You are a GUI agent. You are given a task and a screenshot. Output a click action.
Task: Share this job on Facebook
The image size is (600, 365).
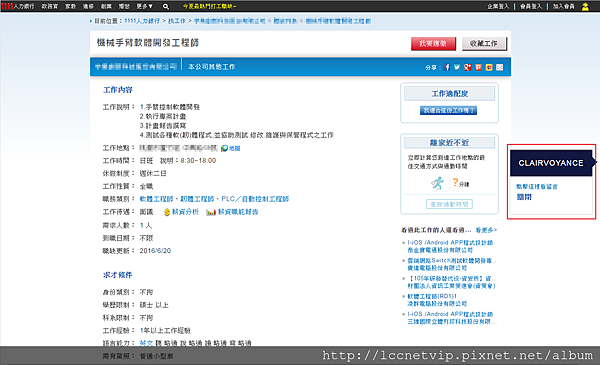[447, 67]
